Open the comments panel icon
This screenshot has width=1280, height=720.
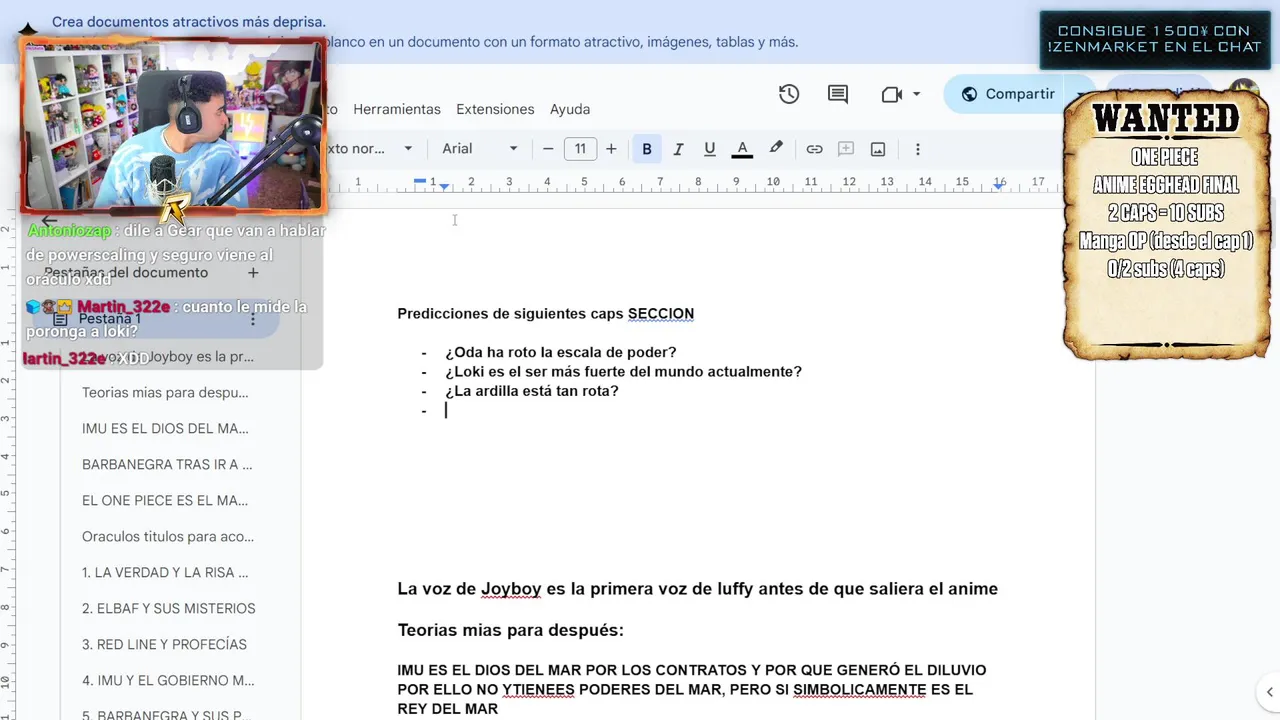(838, 94)
